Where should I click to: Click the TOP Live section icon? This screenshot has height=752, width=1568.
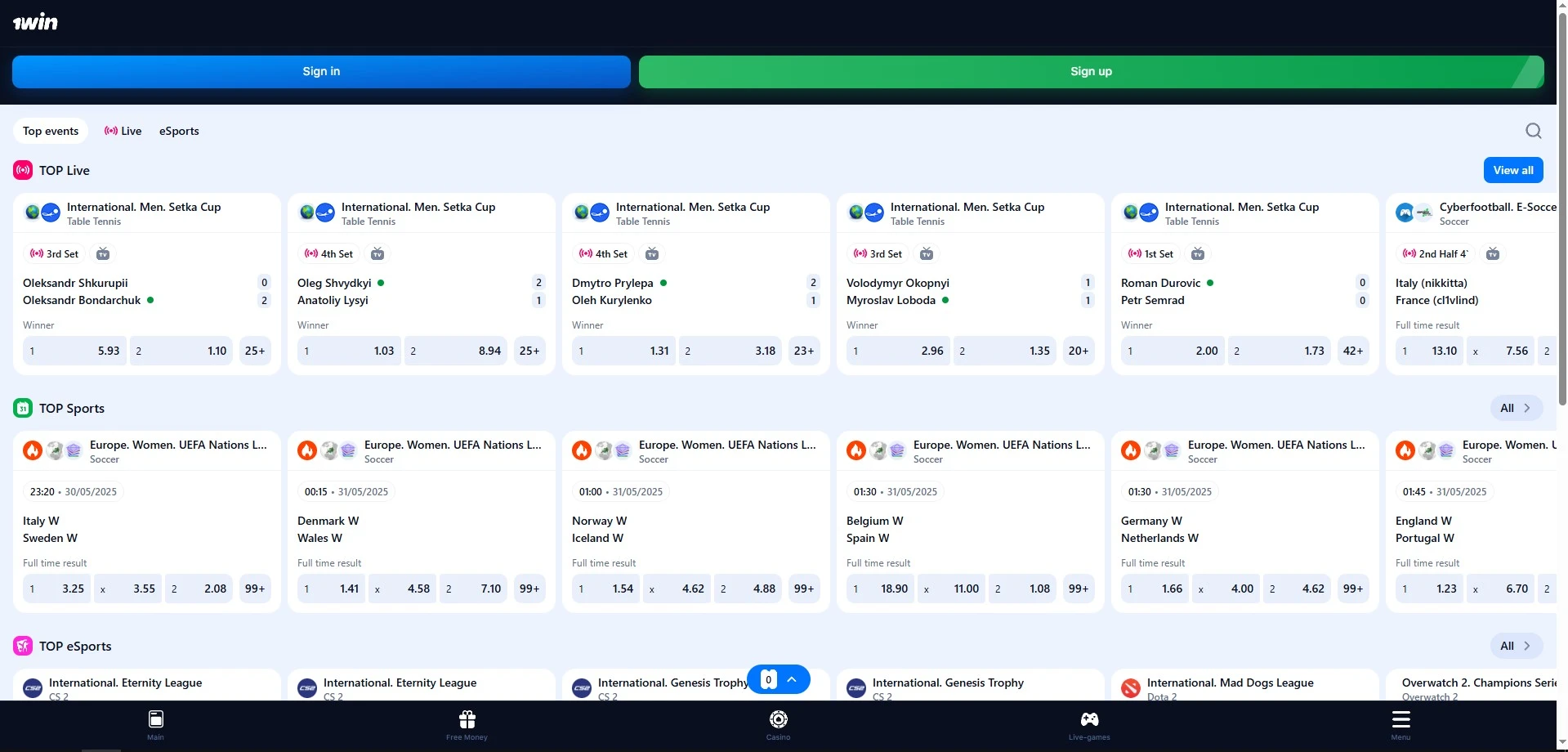(23, 170)
